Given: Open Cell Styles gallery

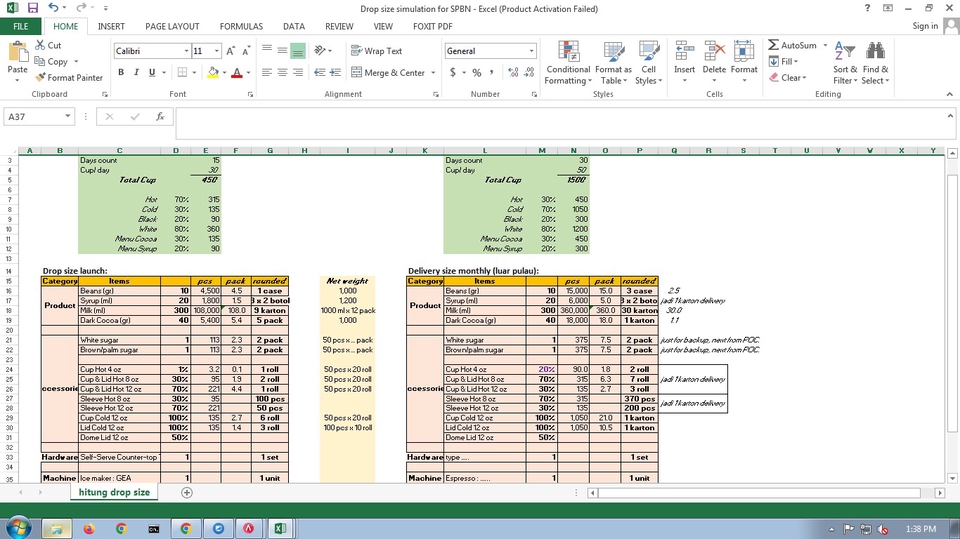Looking at the screenshot, I should tap(648, 63).
